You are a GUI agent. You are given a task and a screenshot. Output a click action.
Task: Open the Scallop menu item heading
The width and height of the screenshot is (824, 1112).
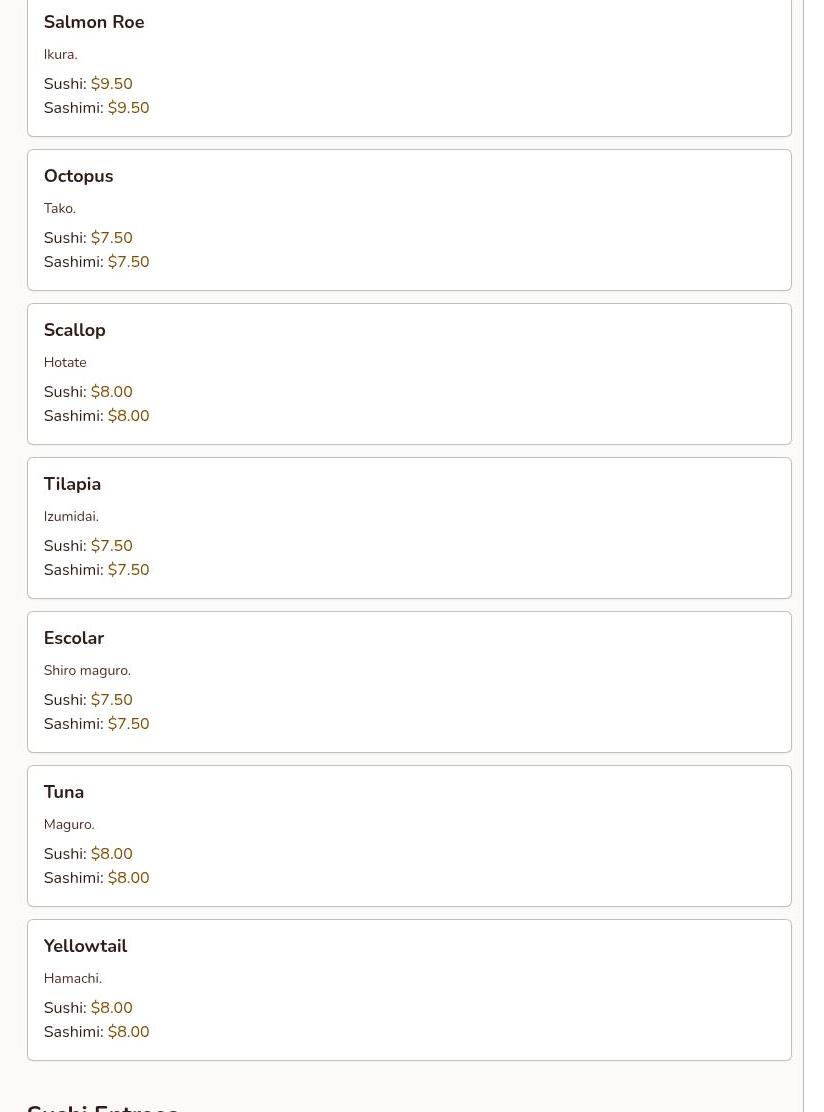(x=74, y=330)
